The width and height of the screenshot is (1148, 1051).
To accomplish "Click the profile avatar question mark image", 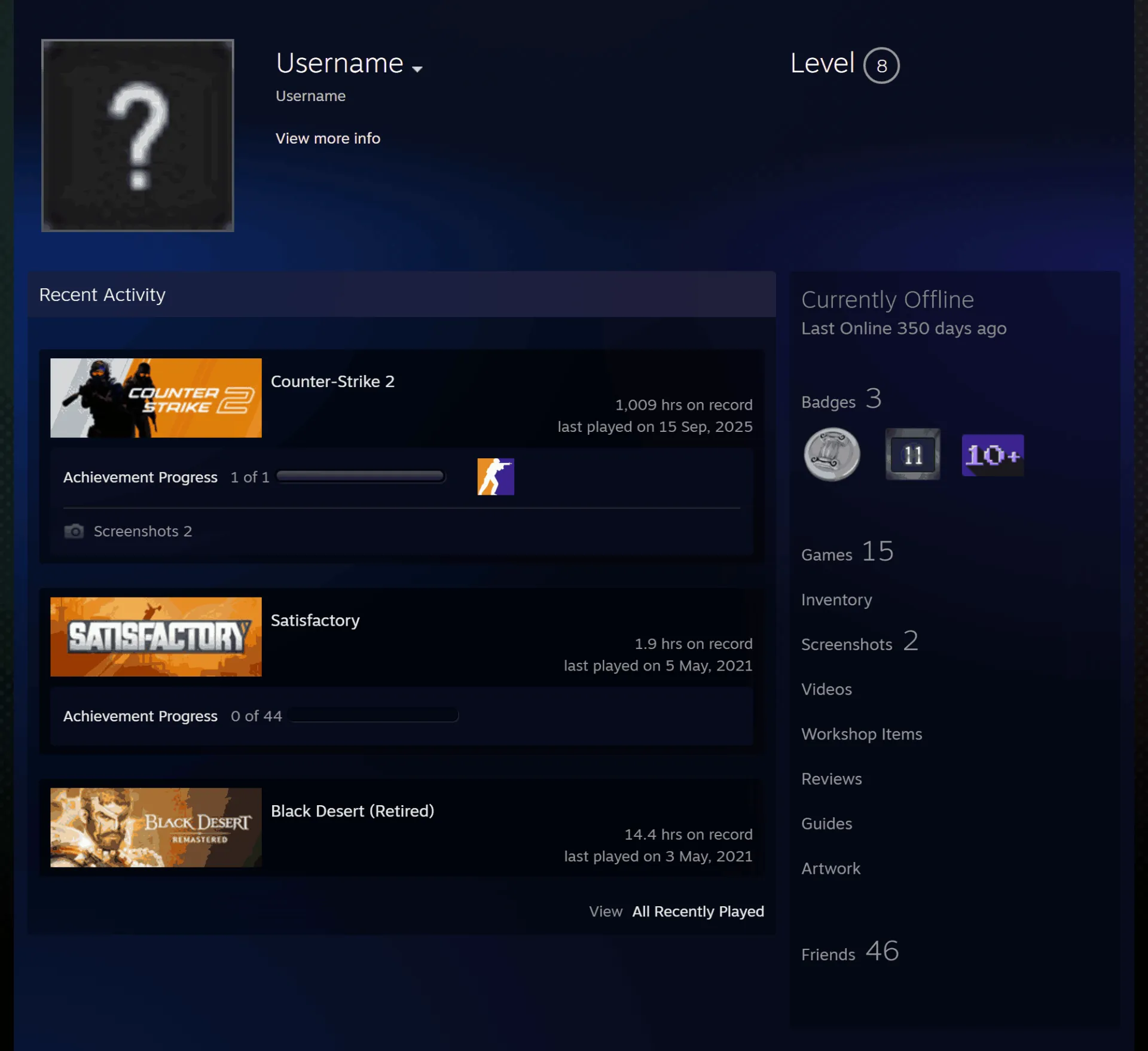I will (138, 135).
